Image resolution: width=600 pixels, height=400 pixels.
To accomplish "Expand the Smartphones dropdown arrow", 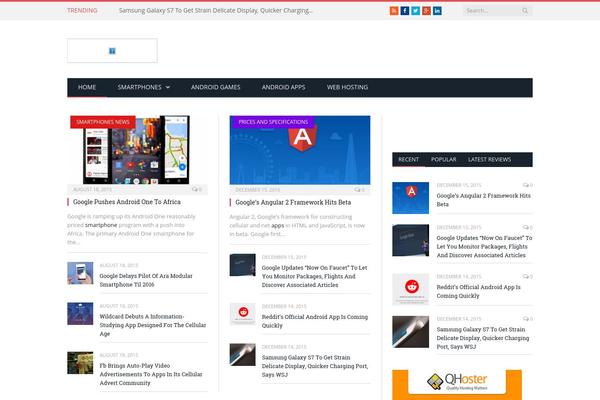I will point(168,88).
